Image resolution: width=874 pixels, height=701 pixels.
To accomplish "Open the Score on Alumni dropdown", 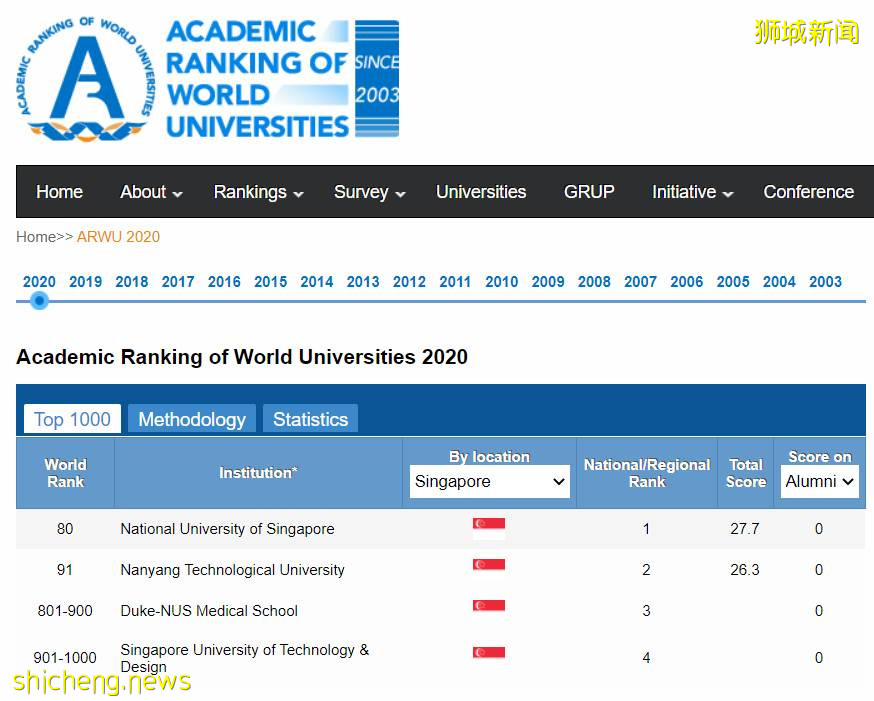I will pos(820,482).
